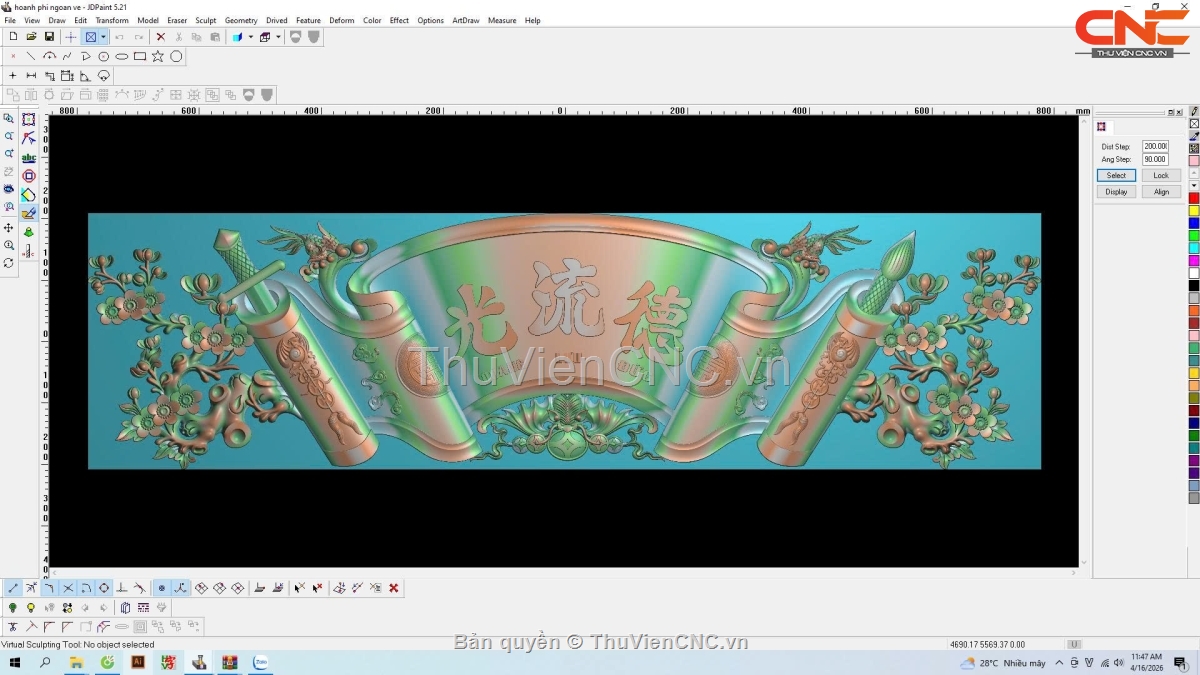The height and width of the screenshot is (675, 1200).
Task: Pick the red color swatch
Action: pos(1193,198)
